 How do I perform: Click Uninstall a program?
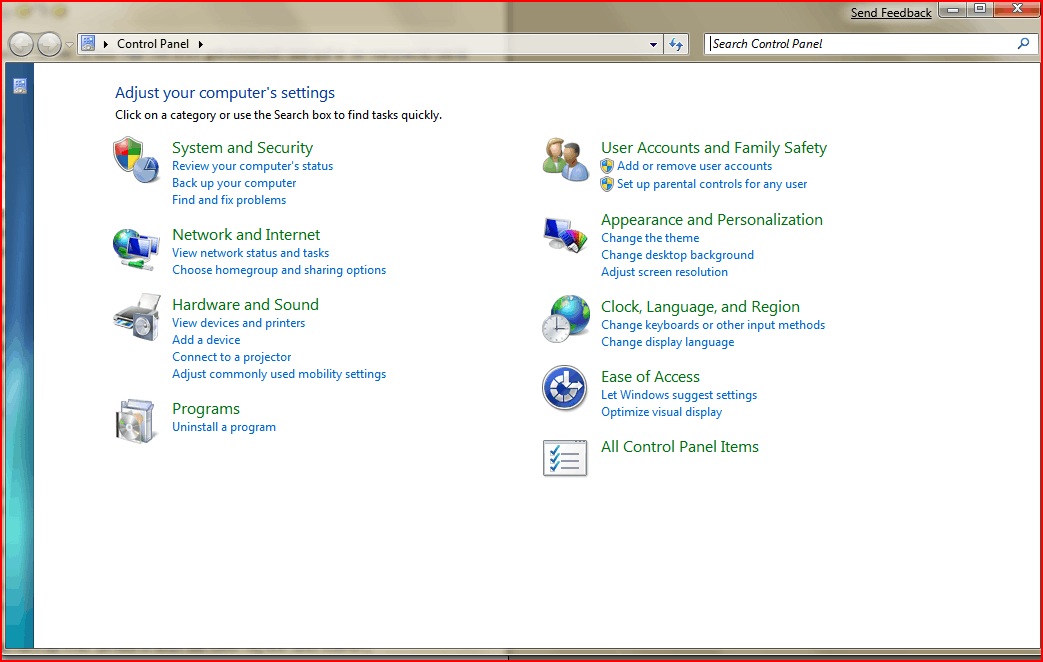224,427
